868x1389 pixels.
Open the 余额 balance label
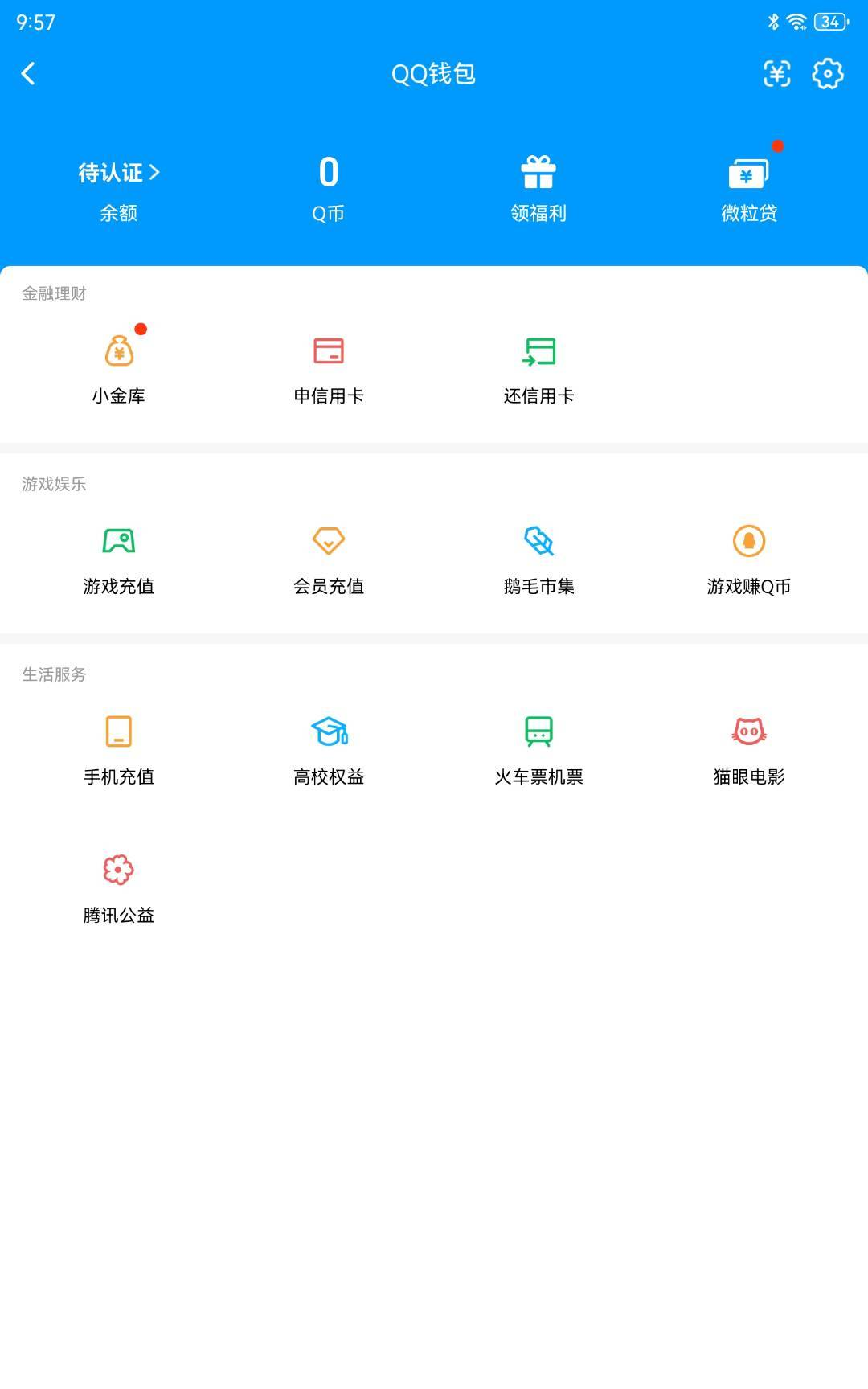[x=119, y=213]
